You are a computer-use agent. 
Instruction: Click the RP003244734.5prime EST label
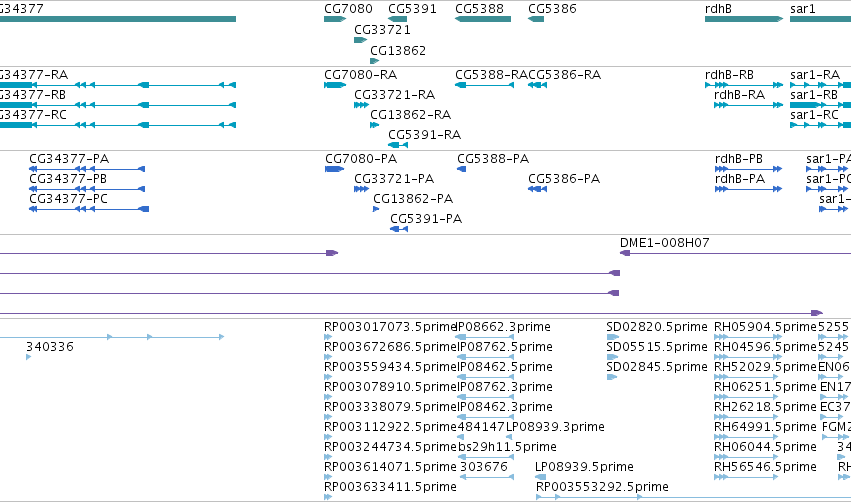tap(390, 447)
